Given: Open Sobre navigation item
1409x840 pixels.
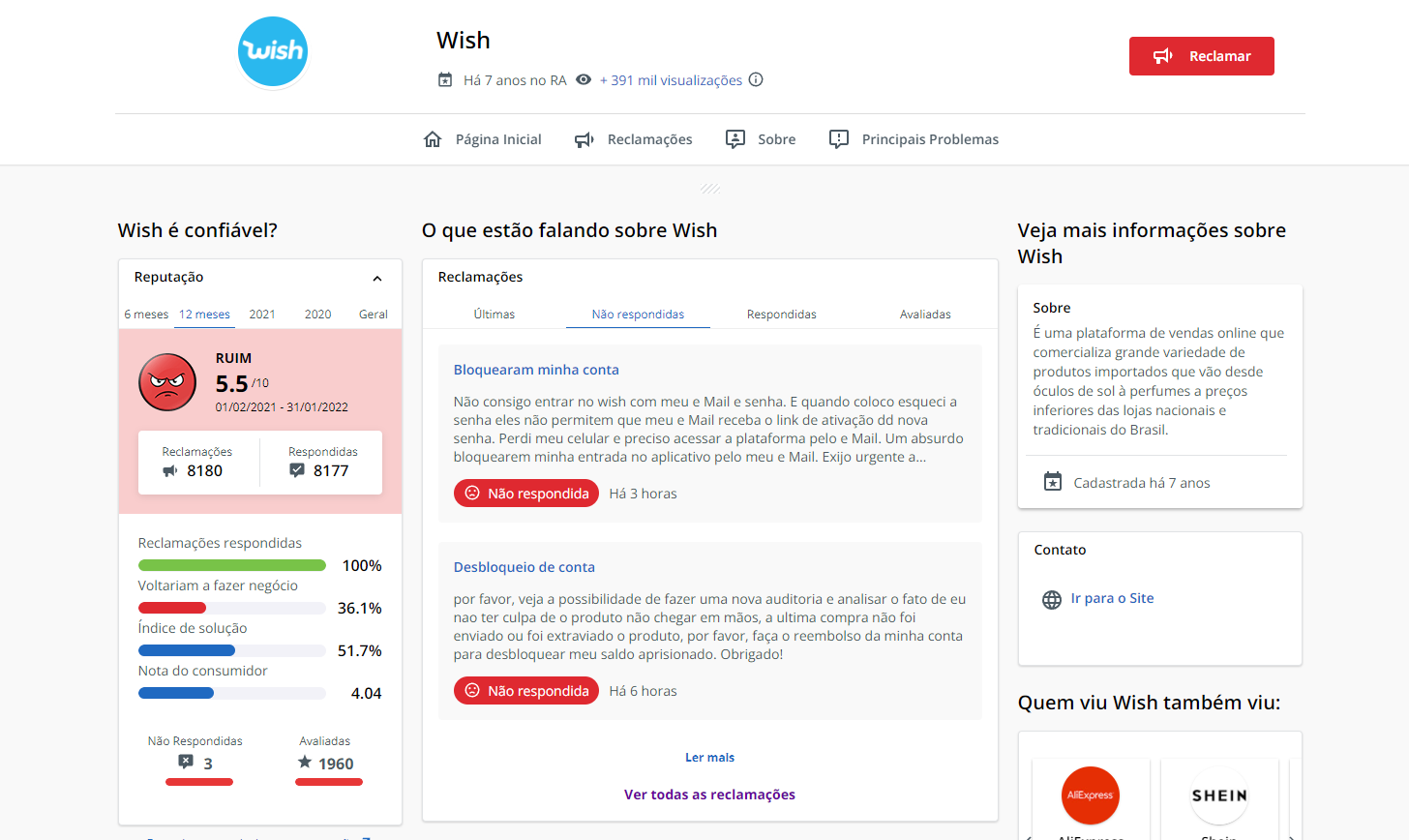Looking at the screenshot, I should 761,139.
